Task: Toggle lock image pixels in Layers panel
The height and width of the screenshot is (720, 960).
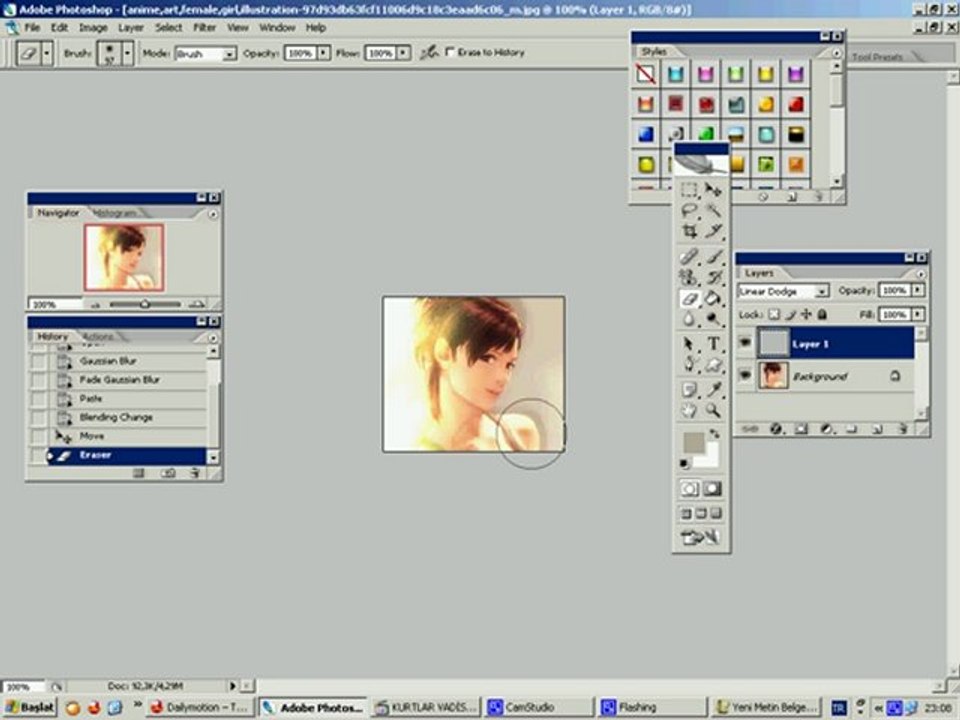Action: tap(790, 315)
